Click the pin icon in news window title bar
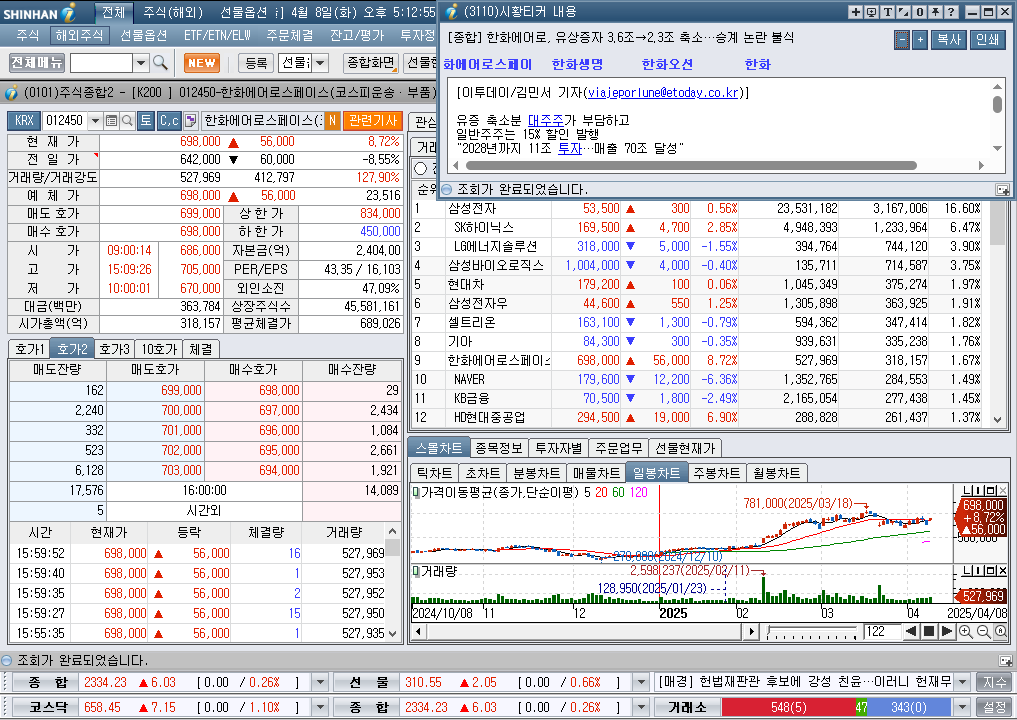1017x720 pixels. click(935, 12)
